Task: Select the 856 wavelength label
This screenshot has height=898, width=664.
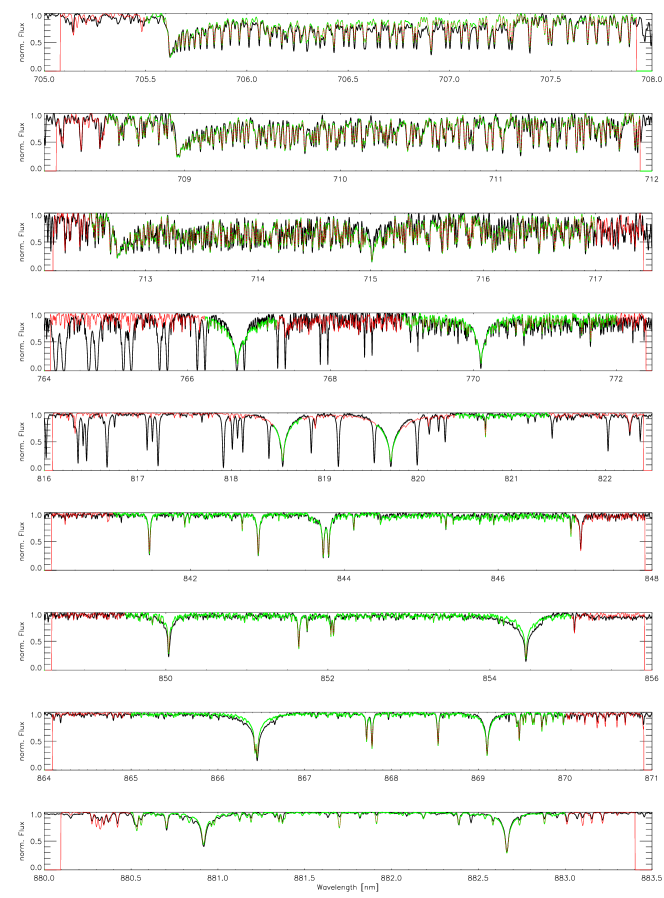Action: pyautogui.click(x=651, y=678)
